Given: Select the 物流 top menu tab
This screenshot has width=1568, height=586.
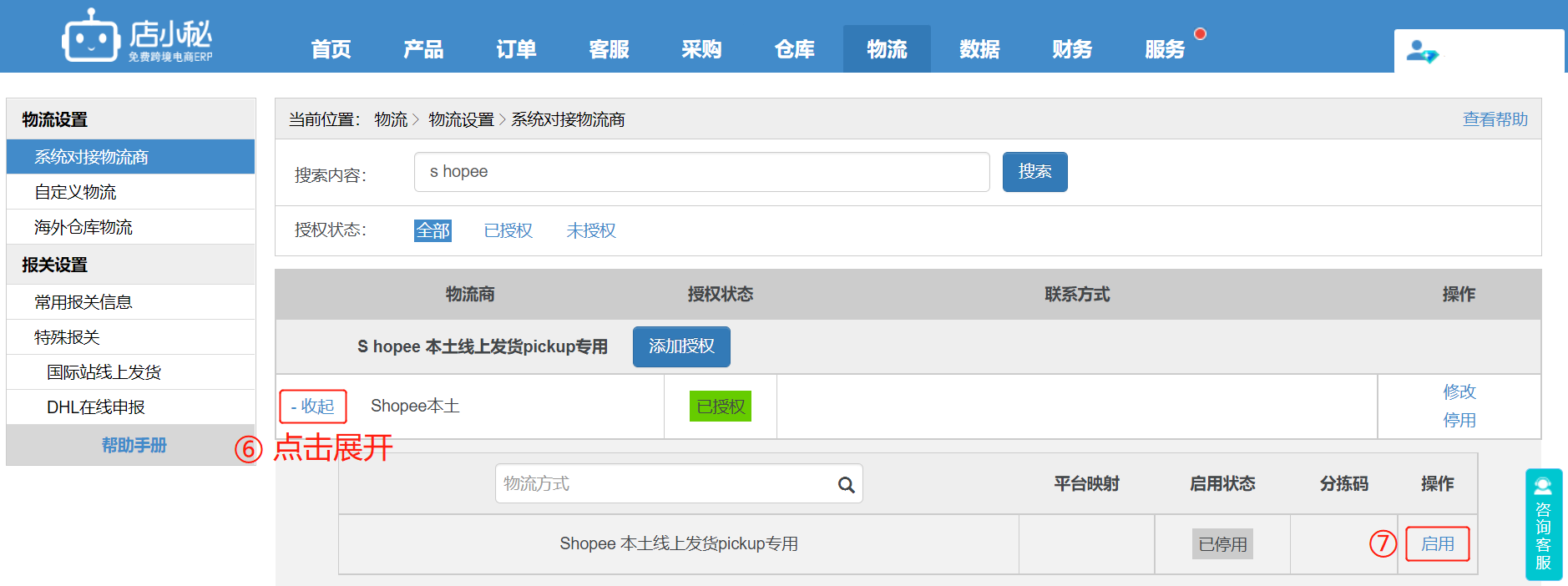Looking at the screenshot, I should pyautogui.click(x=887, y=49).
